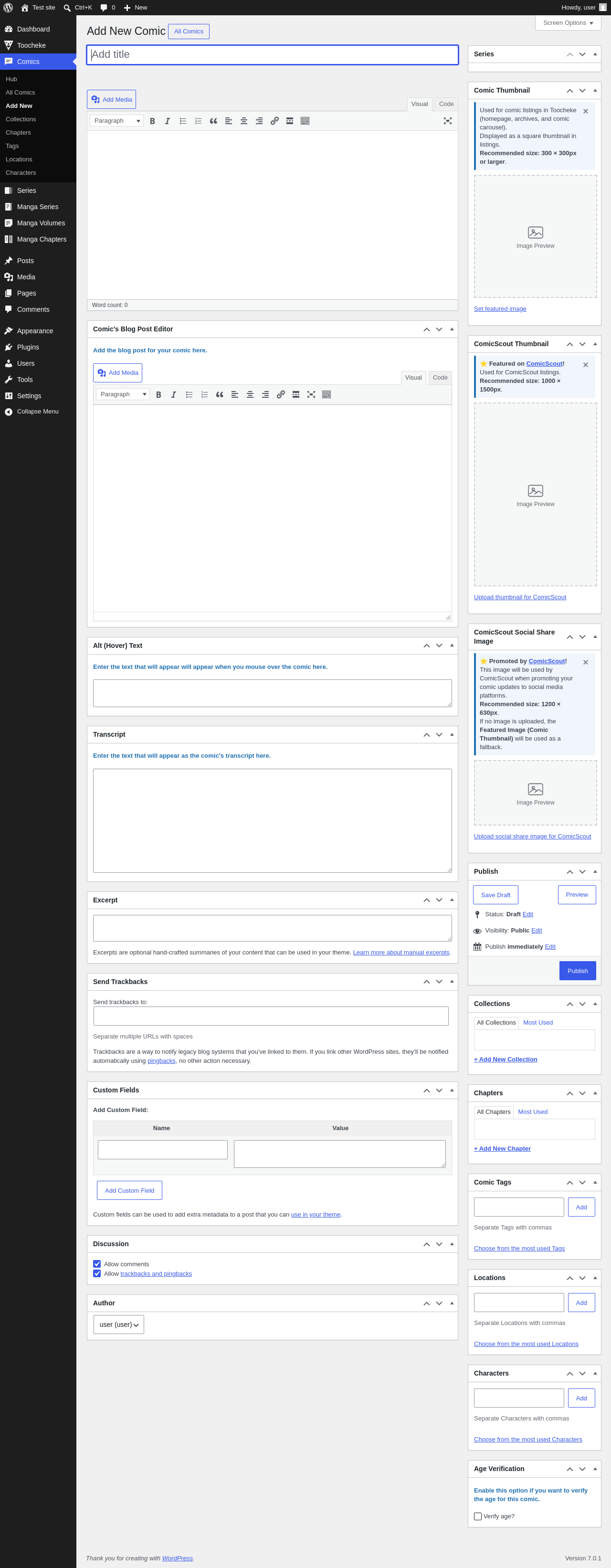The image size is (611, 1568).
Task: Open fullscreen in Blog Post Editor toolbar
Action: (x=311, y=394)
